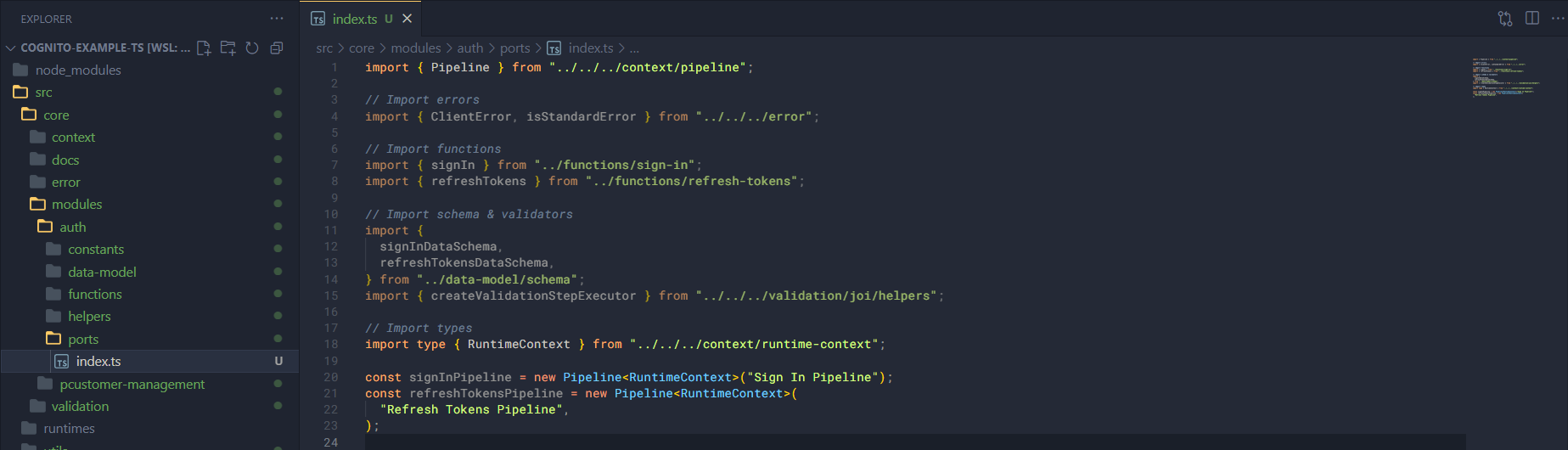Expand the functions folder in auth
Screen dimensions: 1568x450
pos(94,294)
